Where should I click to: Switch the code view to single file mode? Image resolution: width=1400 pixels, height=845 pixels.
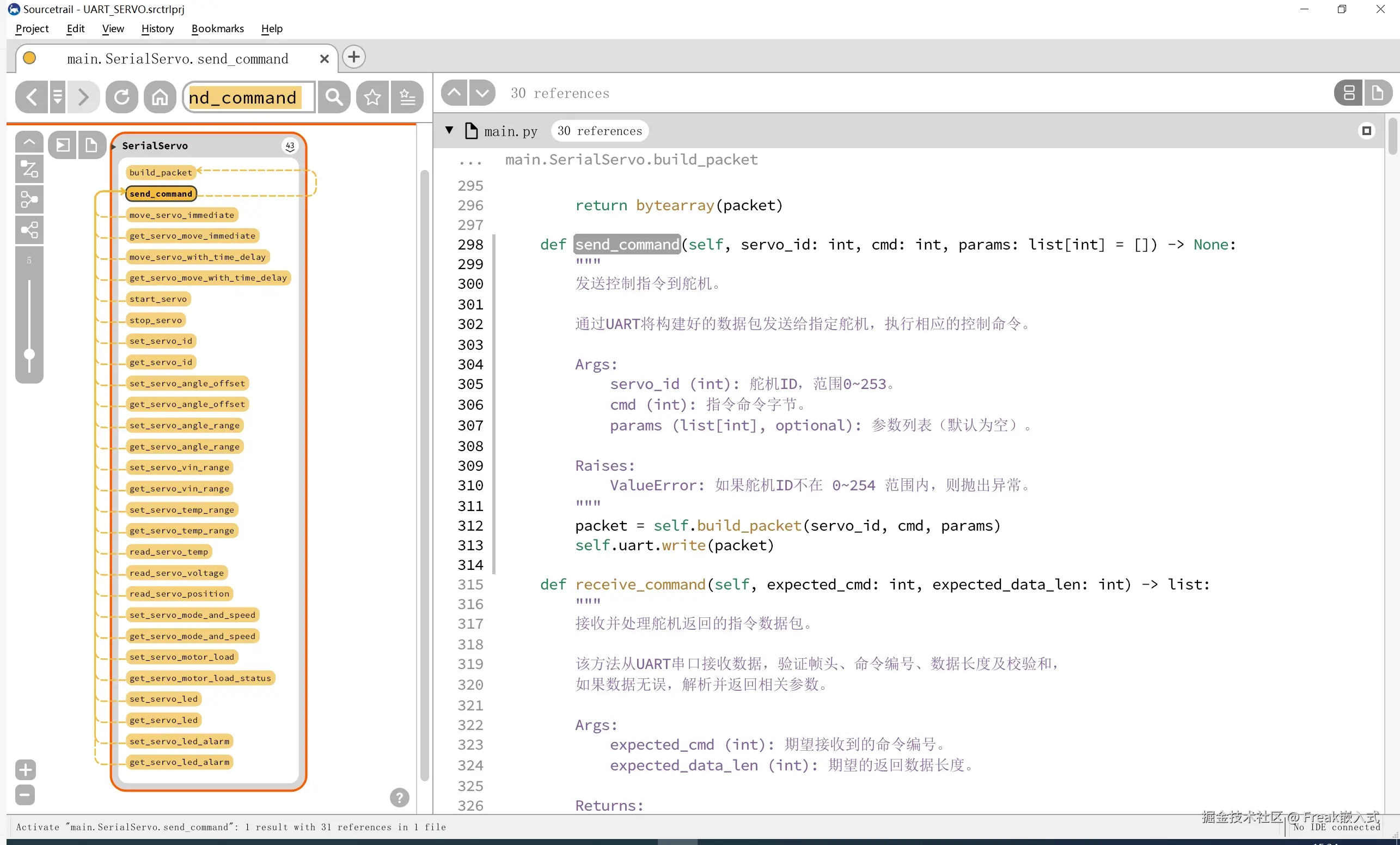tap(1377, 93)
